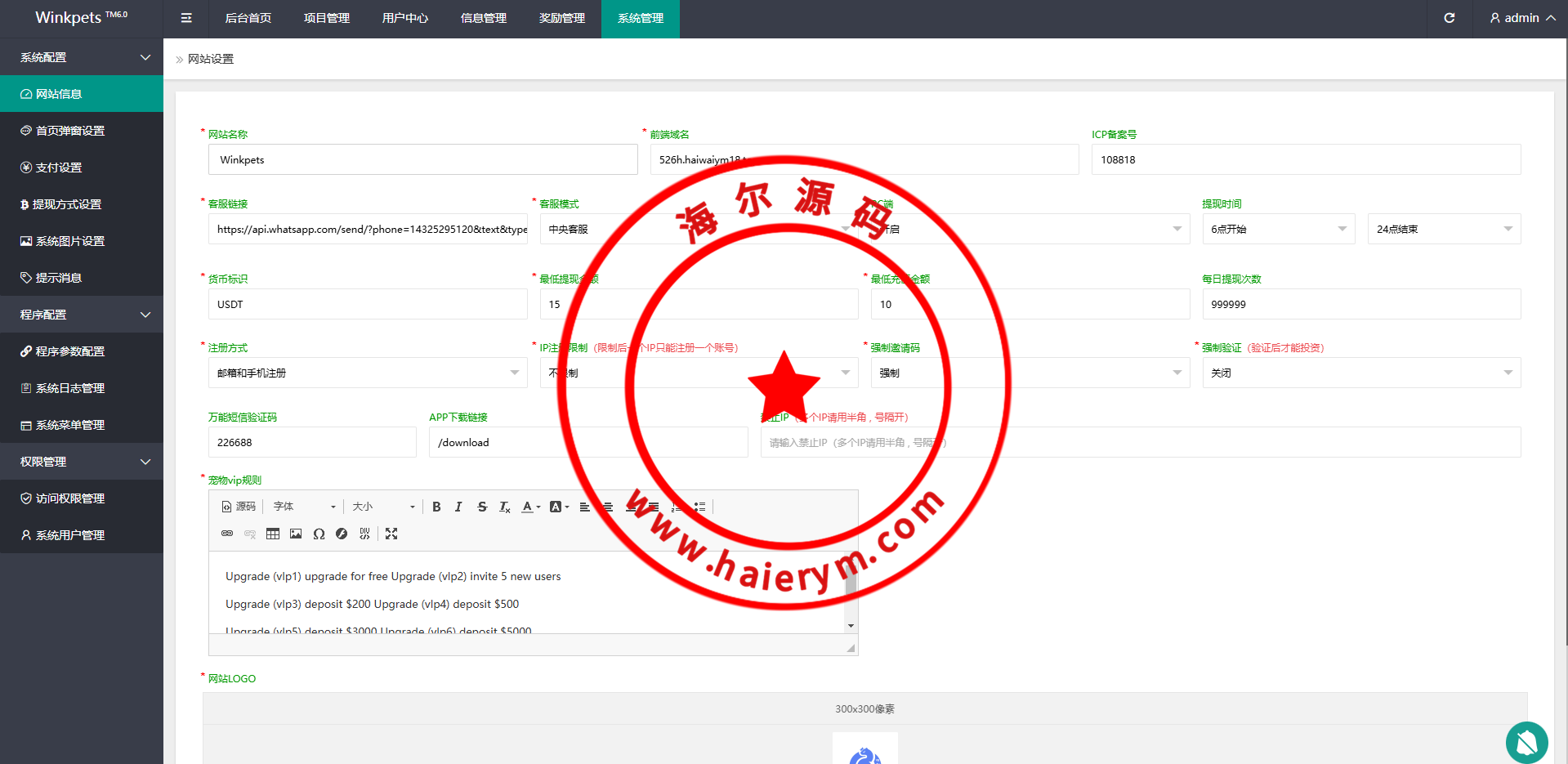Click the insert image icon
Screen dimensions: 1568x764
click(296, 534)
